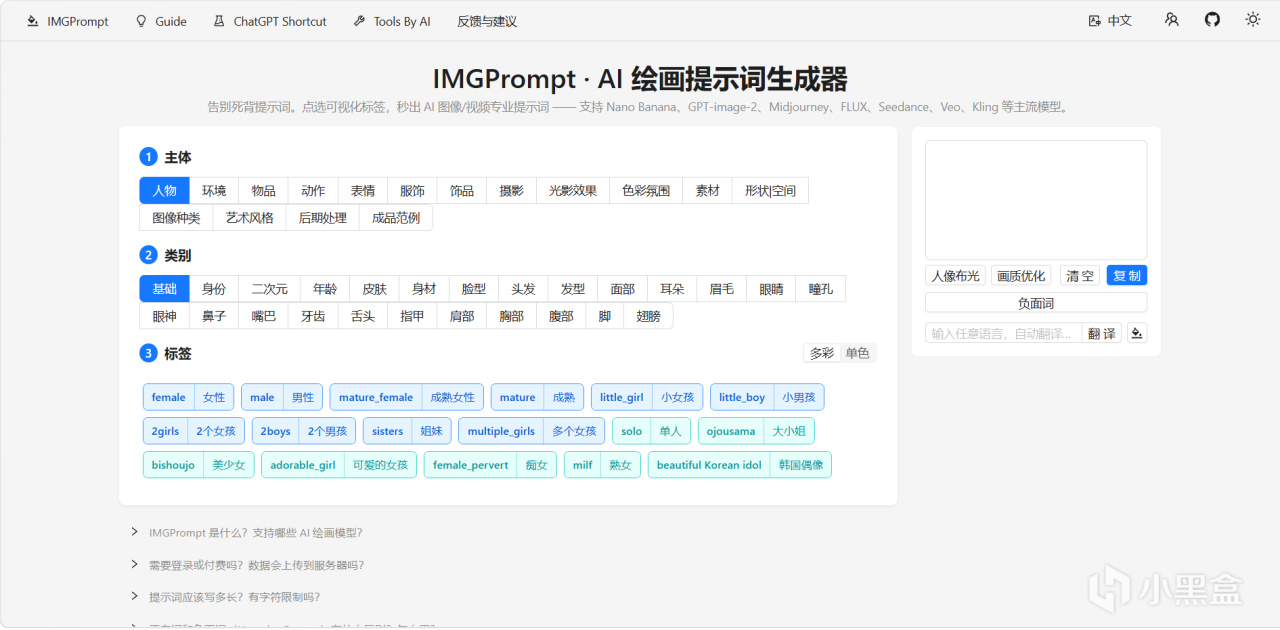Expand the '提示词应该写多长' FAQ question
Viewport: 1280px width, 630px height.
(x=234, y=597)
